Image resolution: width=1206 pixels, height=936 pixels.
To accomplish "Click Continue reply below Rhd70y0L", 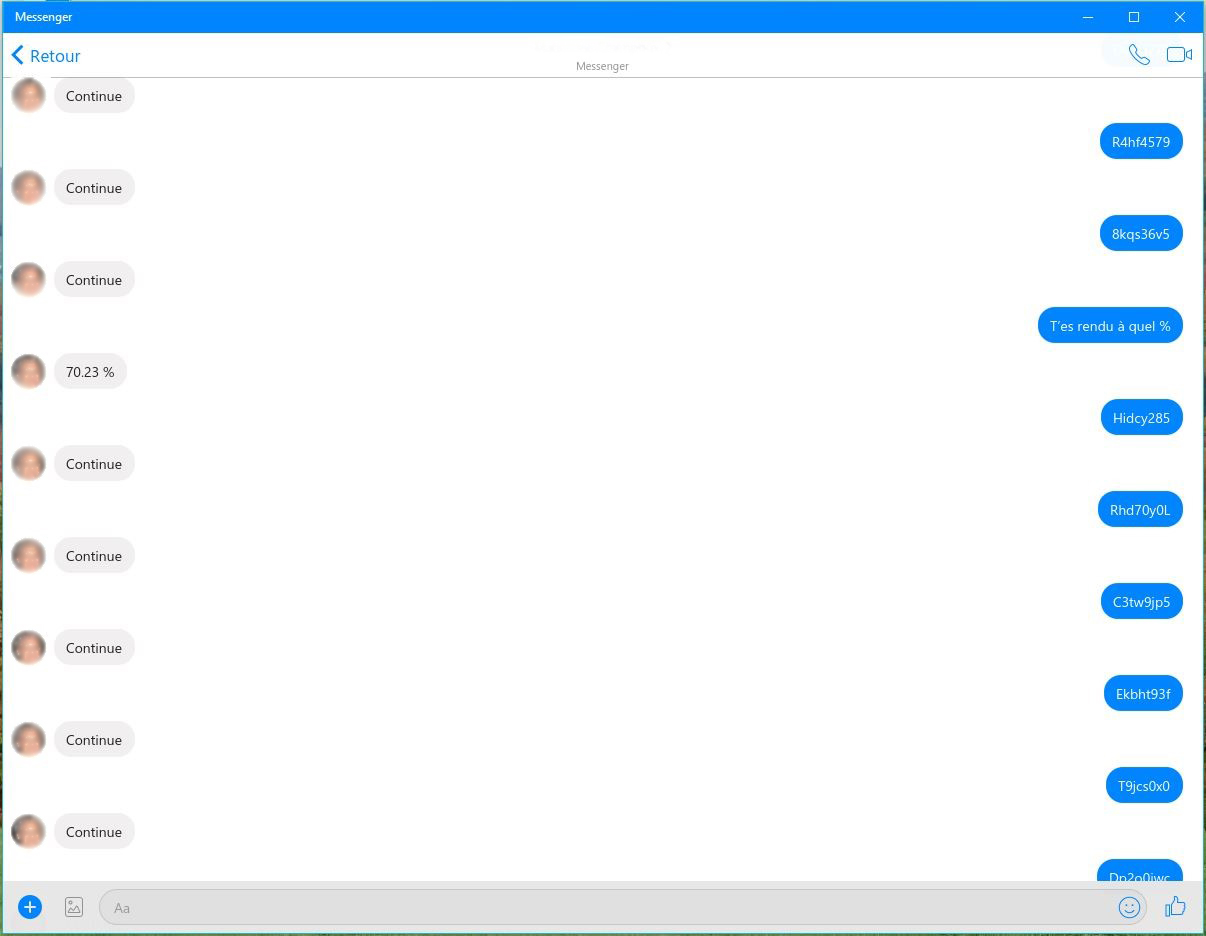I will tap(94, 556).
